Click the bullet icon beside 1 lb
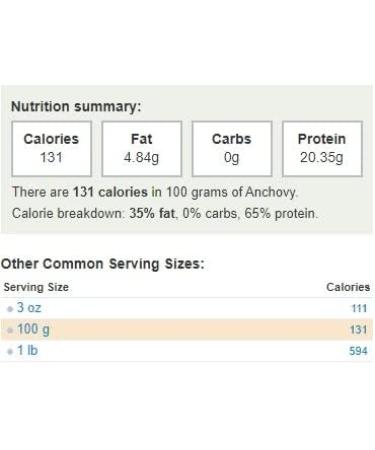 [x=10, y=351]
